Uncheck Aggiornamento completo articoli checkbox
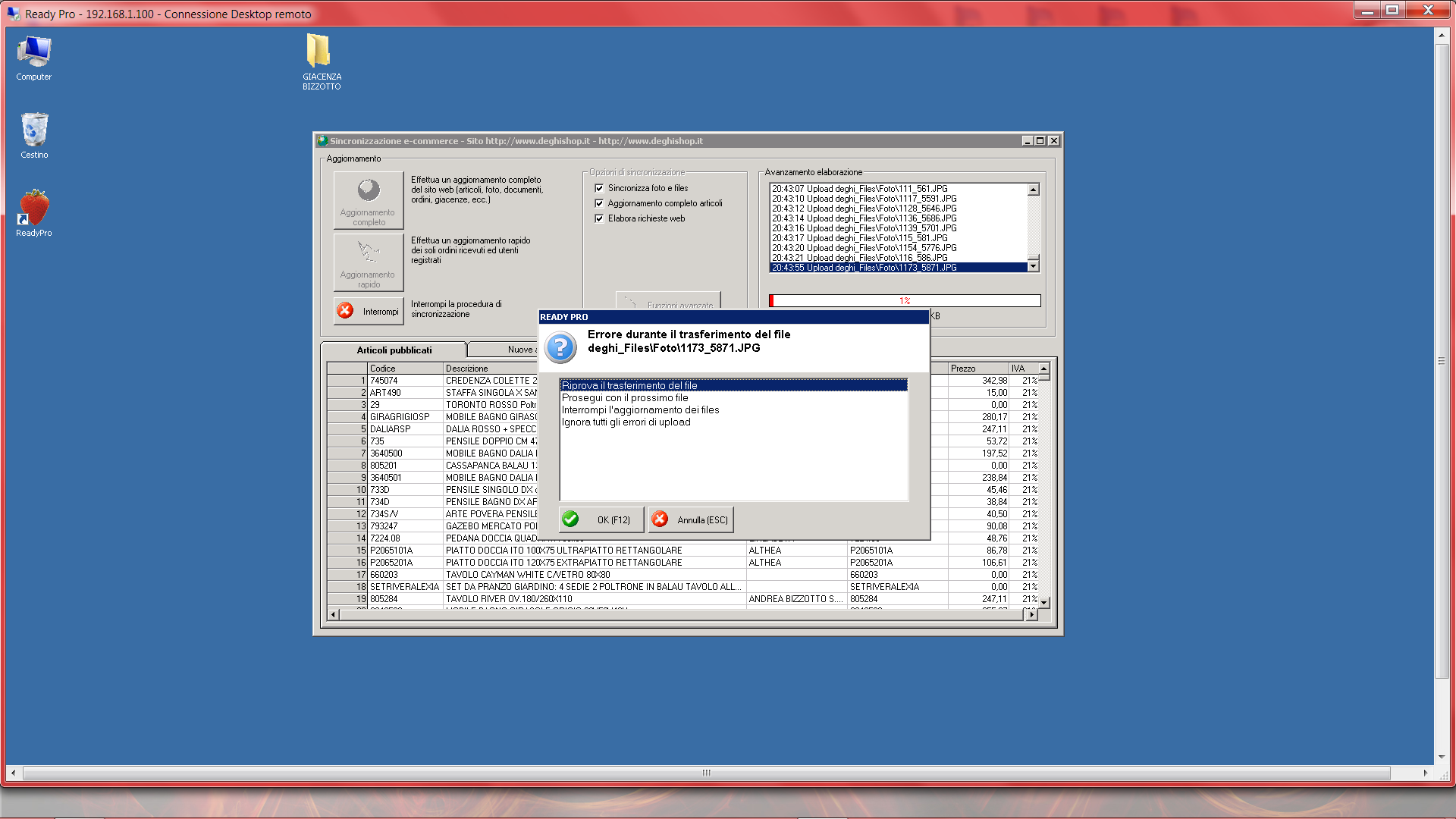Image resolution: width=1456 pixels, height=819 pixels. tap(599, 203)
